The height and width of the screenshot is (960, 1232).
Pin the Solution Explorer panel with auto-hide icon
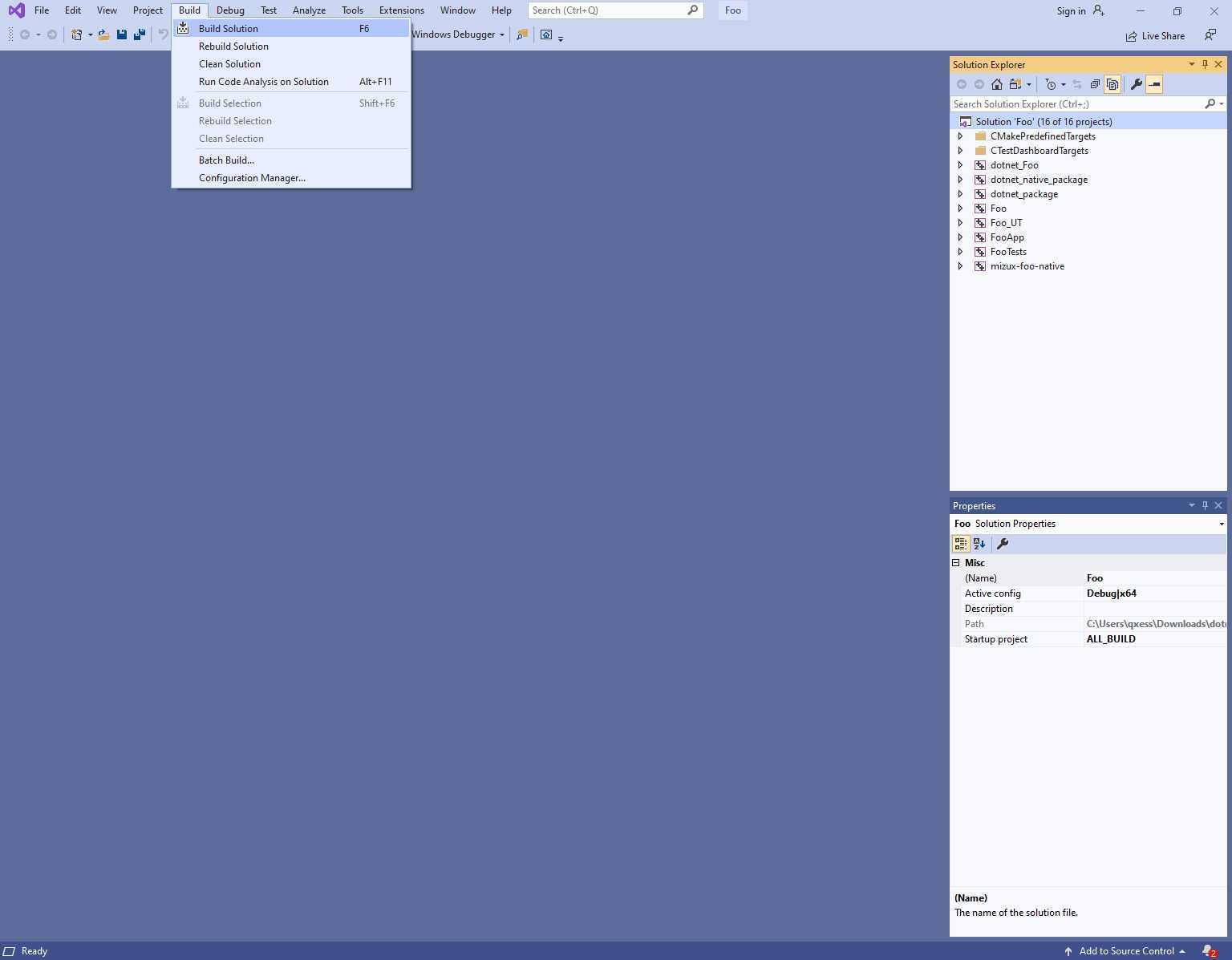1205,64
